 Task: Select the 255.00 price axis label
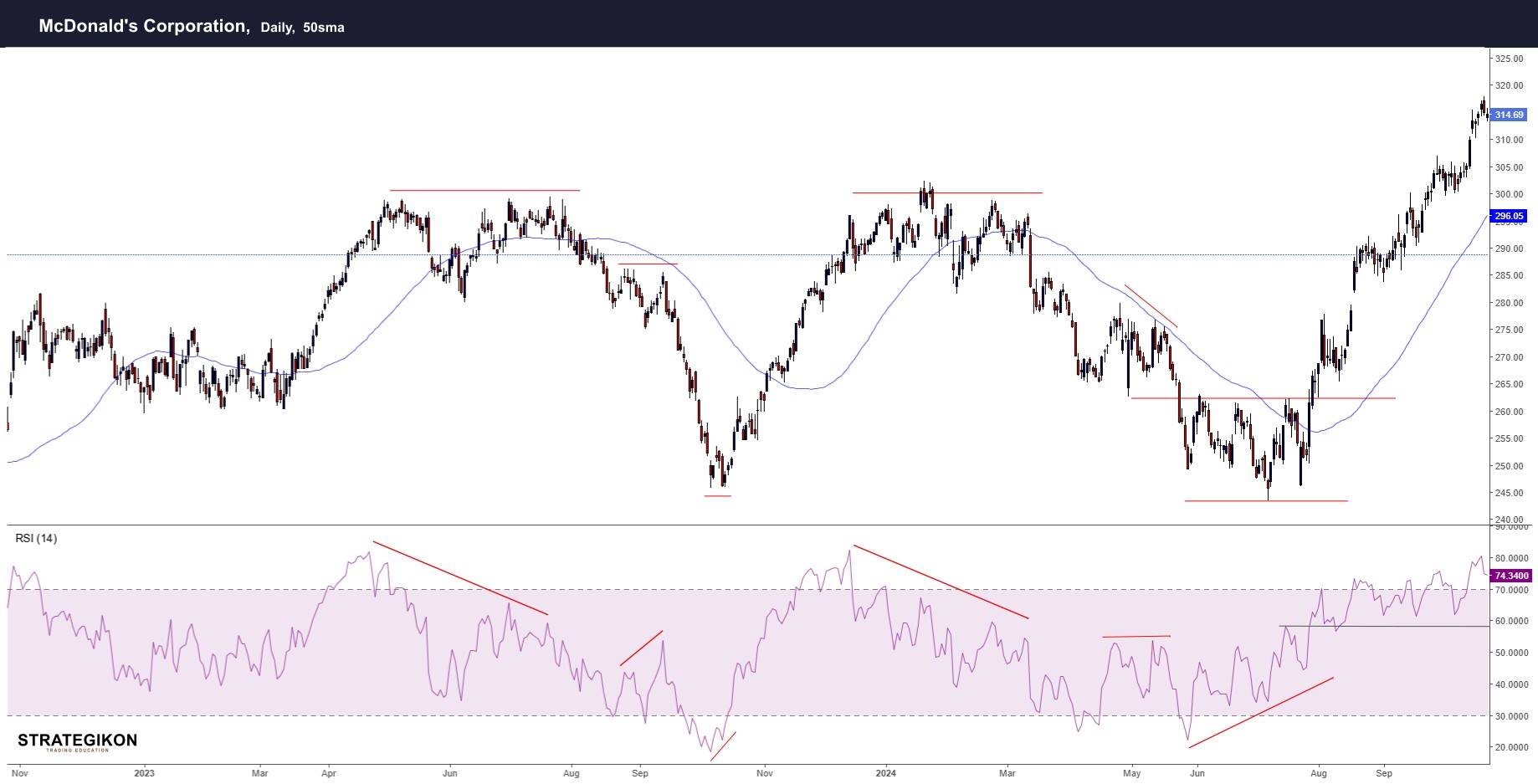[1510, 438]
